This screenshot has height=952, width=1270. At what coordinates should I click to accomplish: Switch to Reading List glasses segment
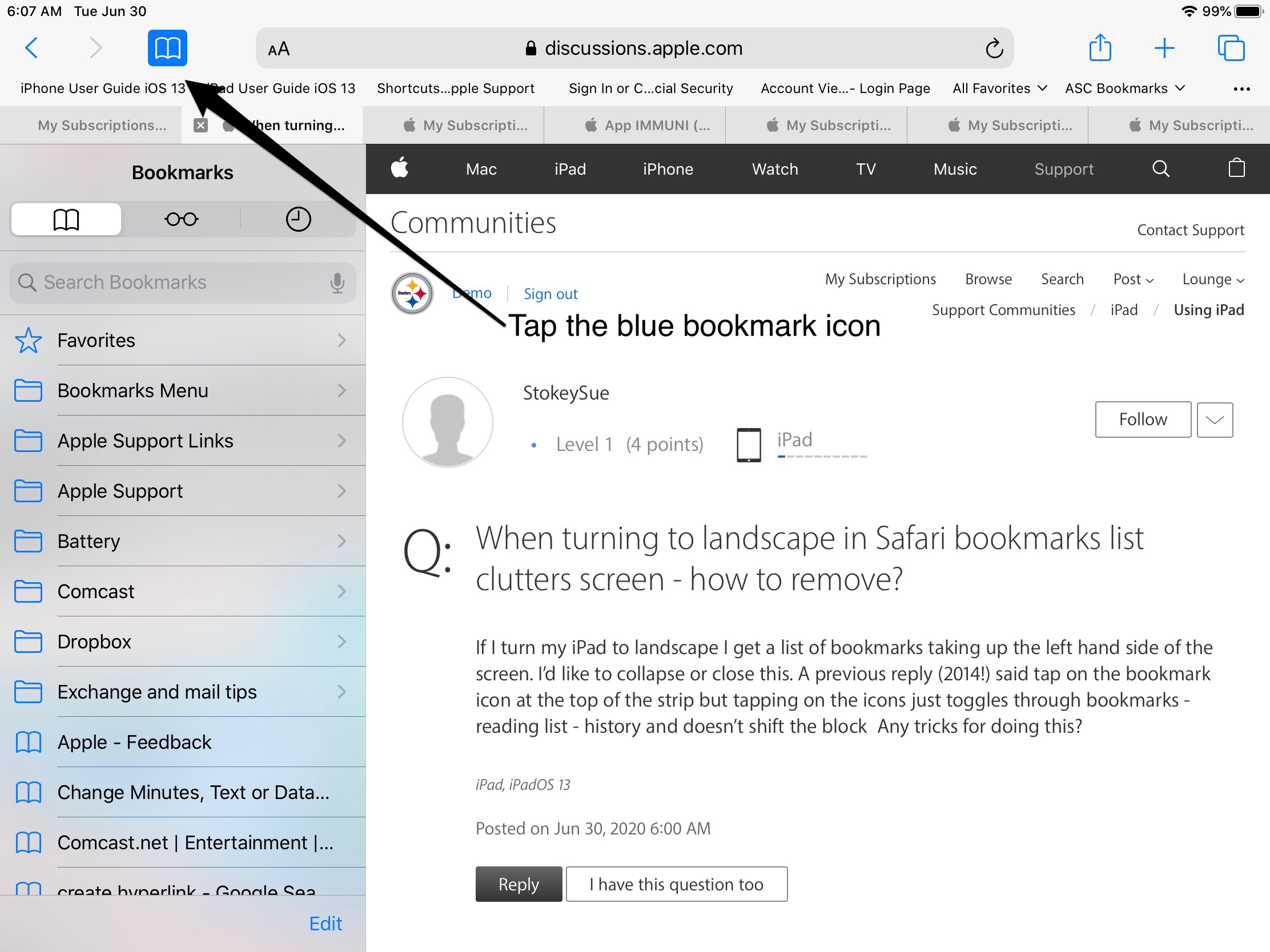pyautogui.click(x=182, y=219)
